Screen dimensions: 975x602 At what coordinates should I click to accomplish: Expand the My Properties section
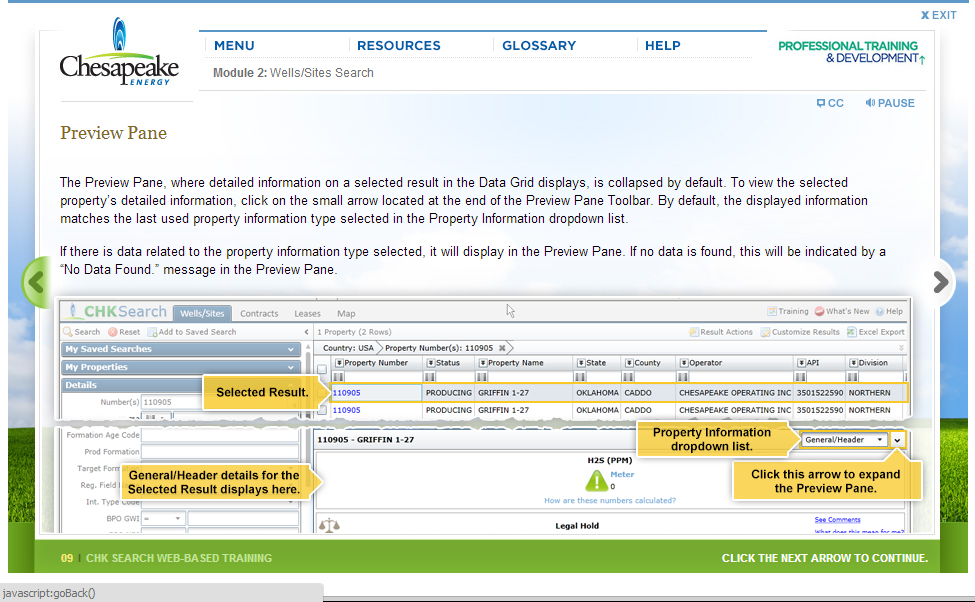180,368
